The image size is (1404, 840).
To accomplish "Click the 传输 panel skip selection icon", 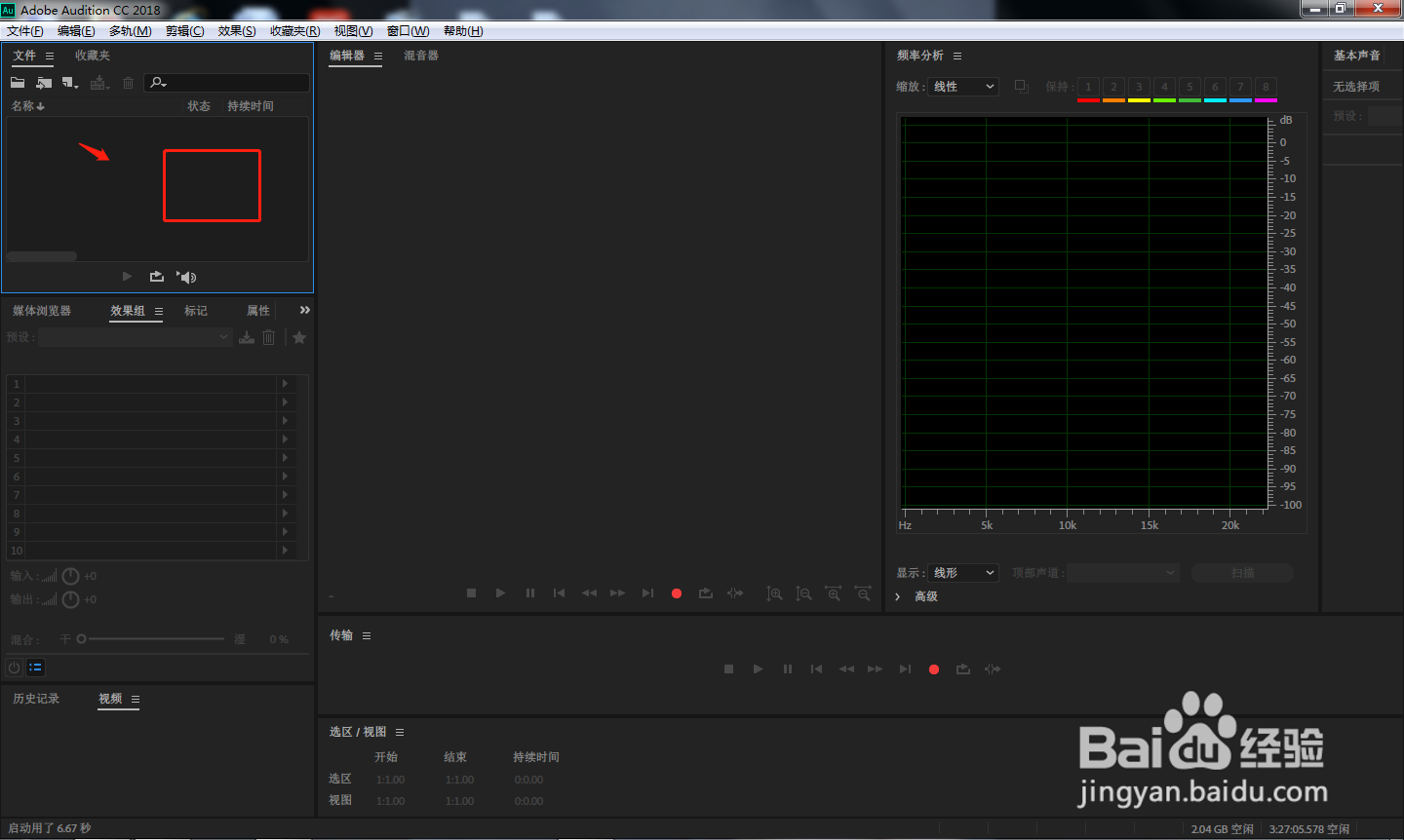I will tap(993, 668).
